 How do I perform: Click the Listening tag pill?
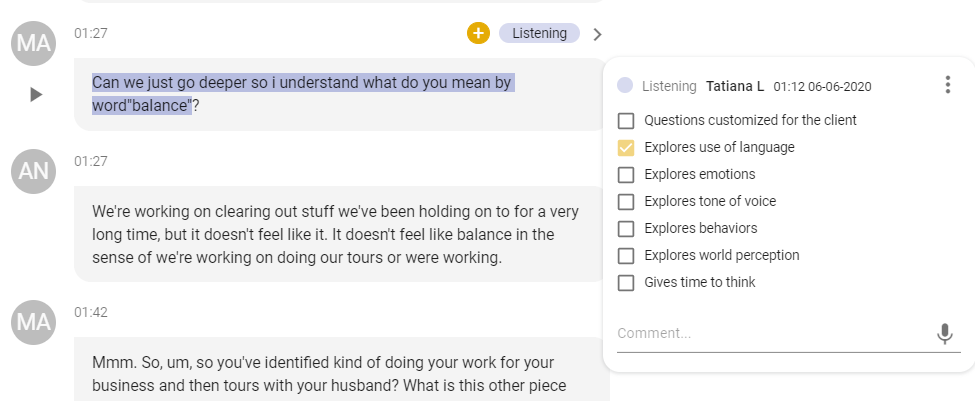[539, 33]
